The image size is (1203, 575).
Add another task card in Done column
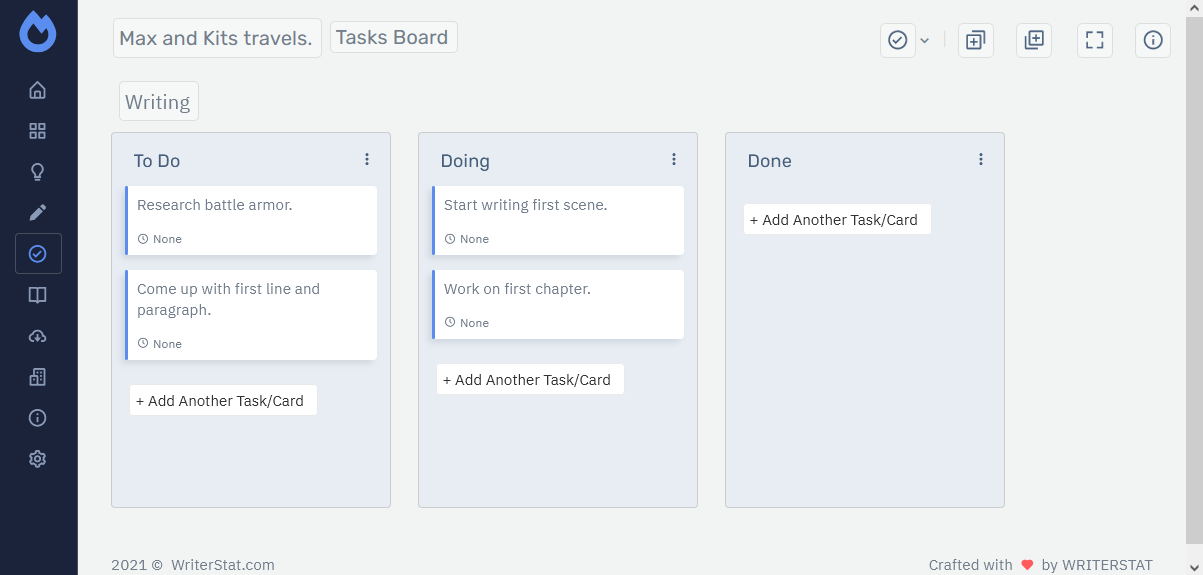point(837,220)
